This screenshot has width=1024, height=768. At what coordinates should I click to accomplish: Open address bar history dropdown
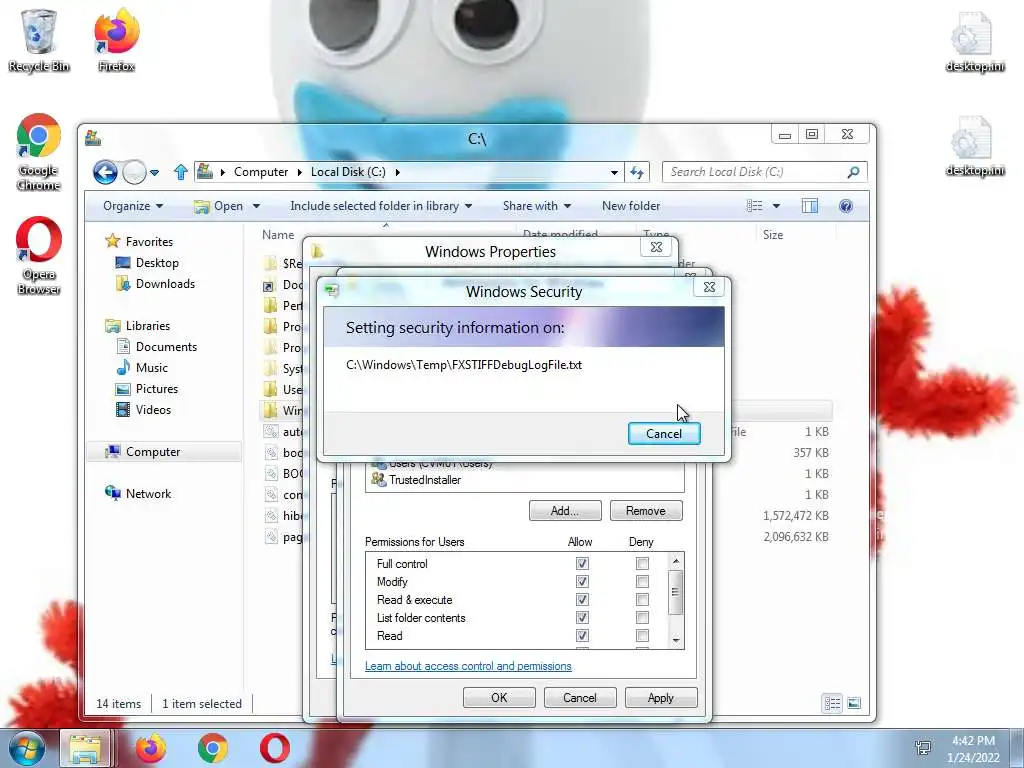tap(614, 173)
